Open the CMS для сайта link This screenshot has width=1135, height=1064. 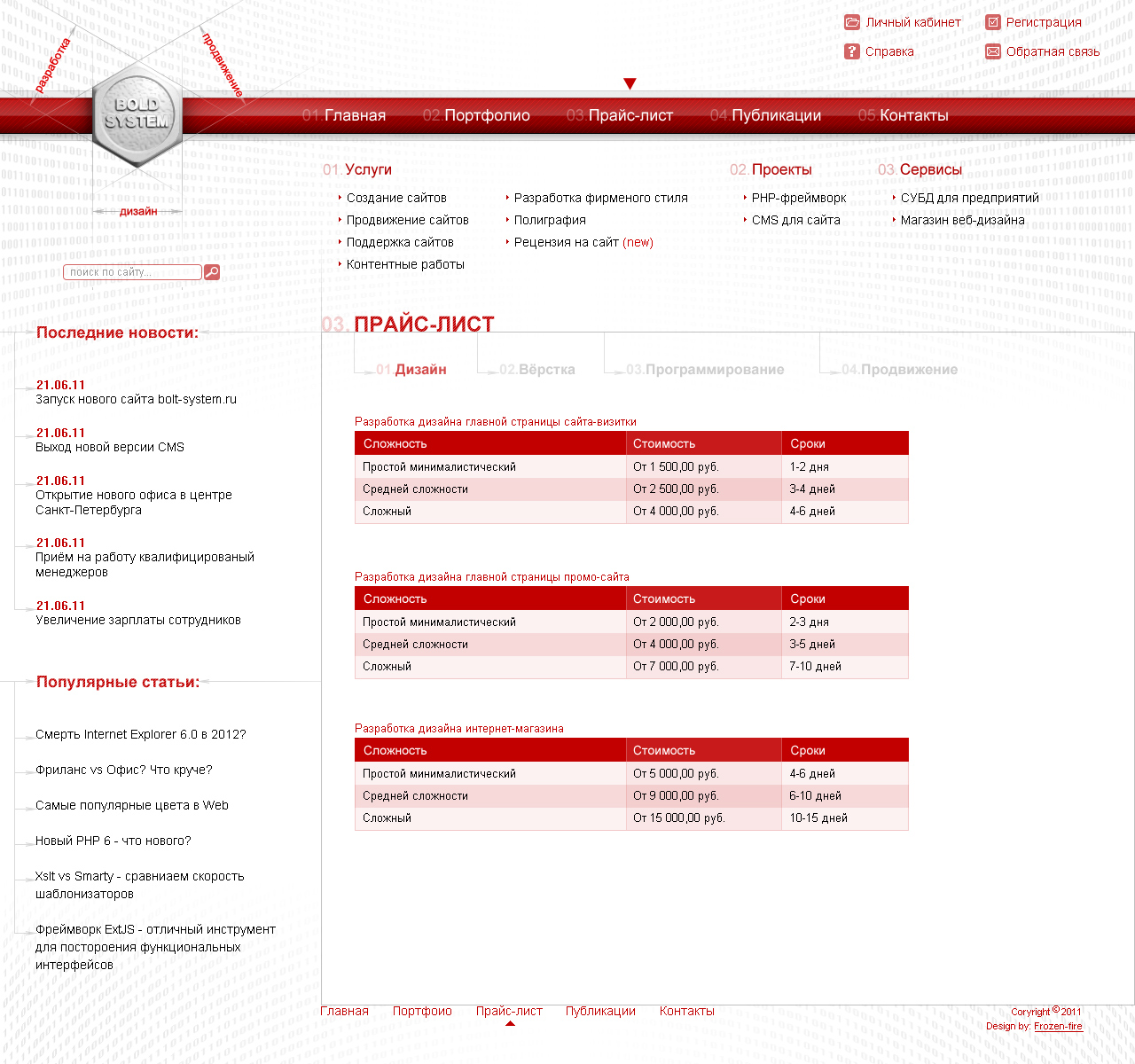(x=796, y=220)
